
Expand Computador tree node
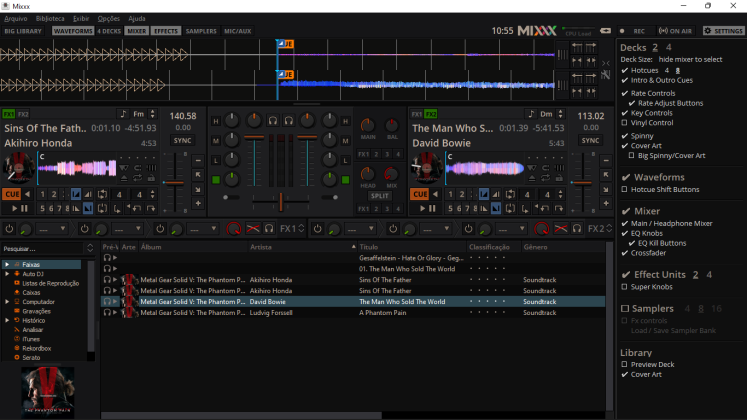coord(7,302)
